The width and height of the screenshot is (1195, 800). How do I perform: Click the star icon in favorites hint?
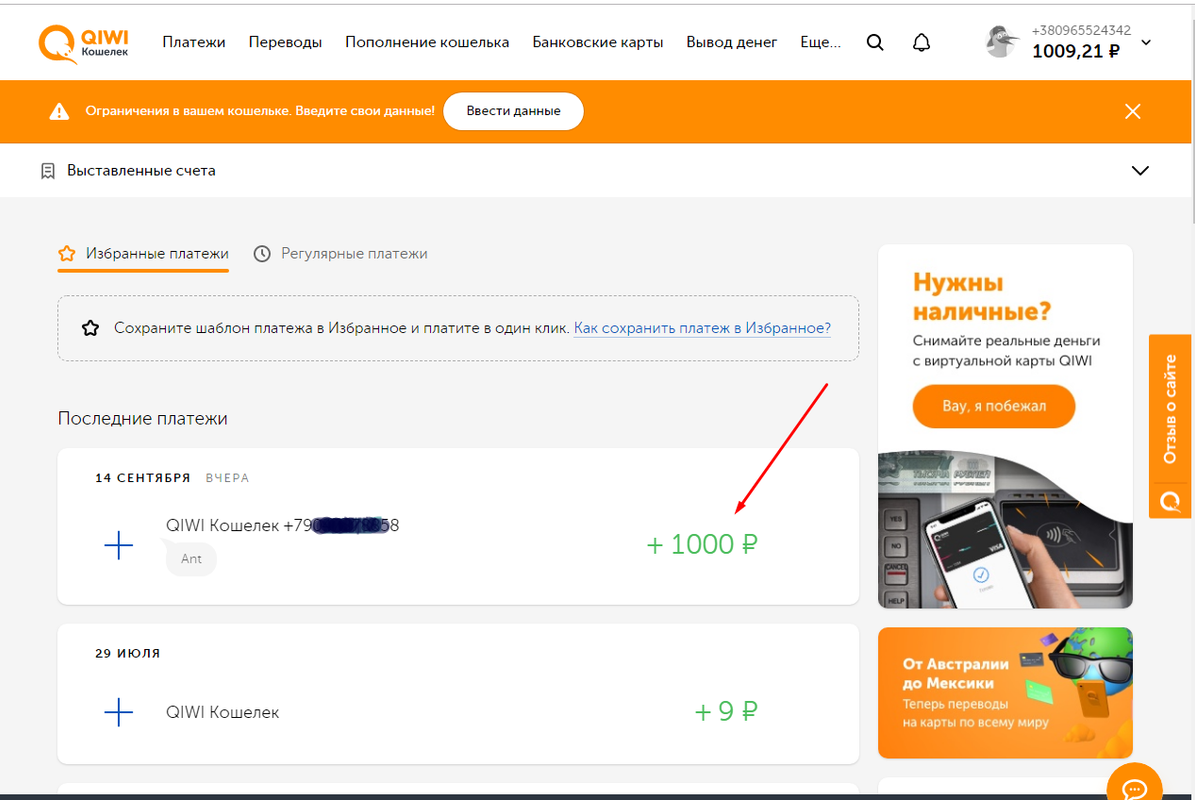(x=91, y=328)
